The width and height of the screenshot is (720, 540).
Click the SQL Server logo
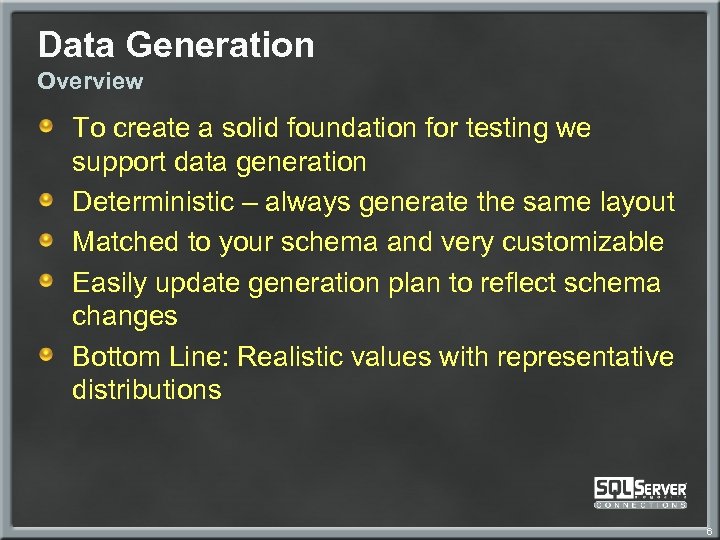(x=640, y=488)
